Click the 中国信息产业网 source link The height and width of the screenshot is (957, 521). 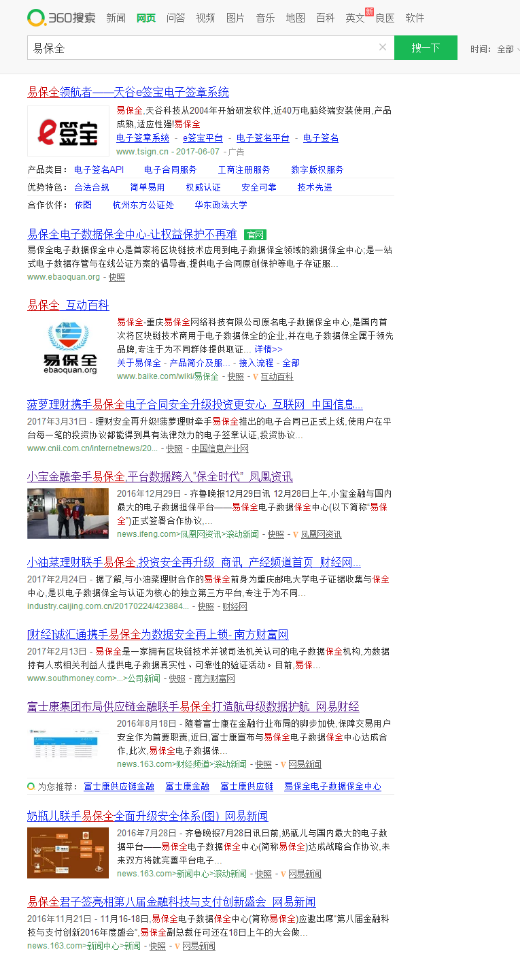tap(220, 449)
